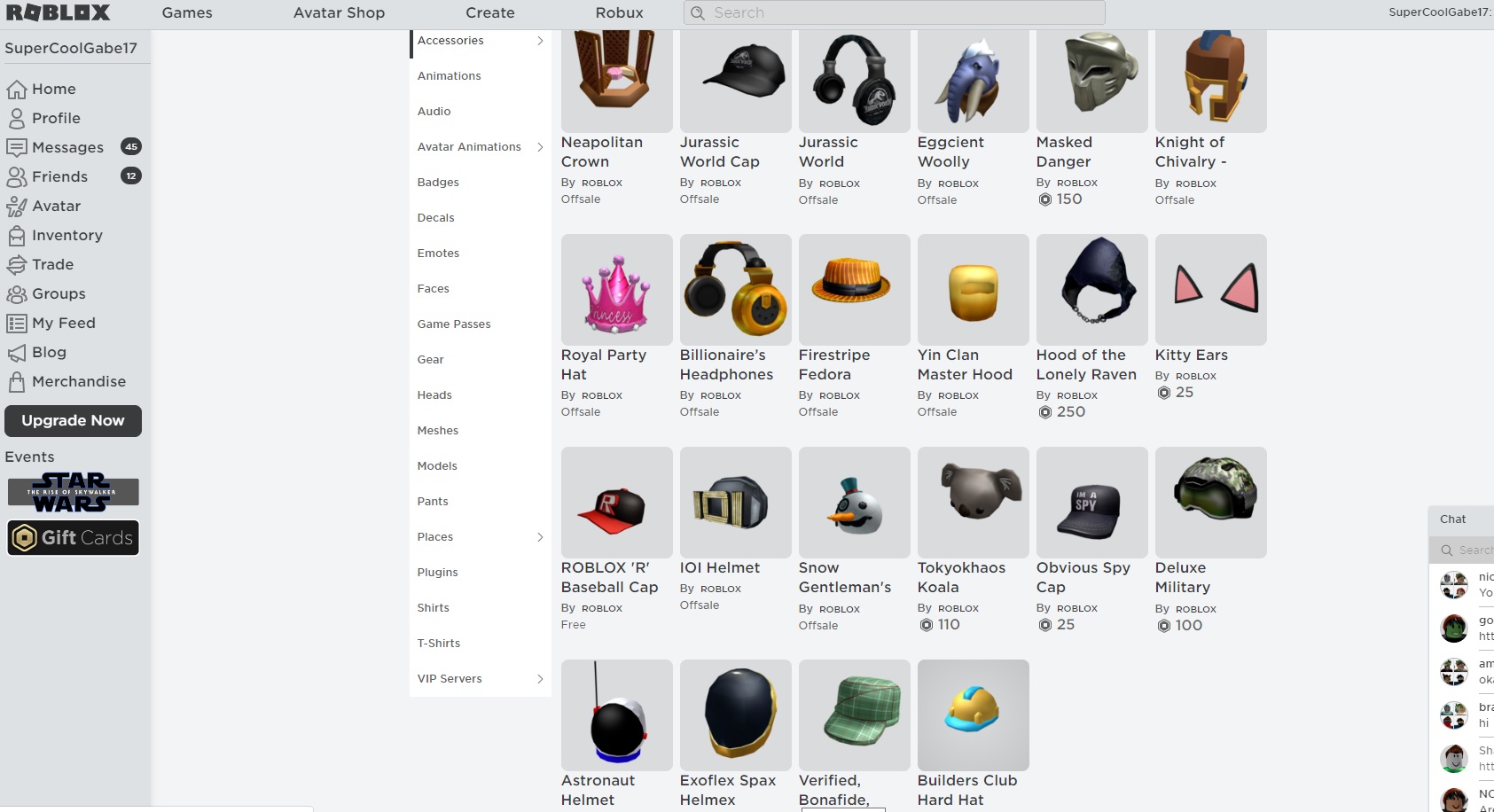This screenshot has width=1494, height=812.
Task: Expand the VIP Servers category
Action: click(x=540, y=679)
